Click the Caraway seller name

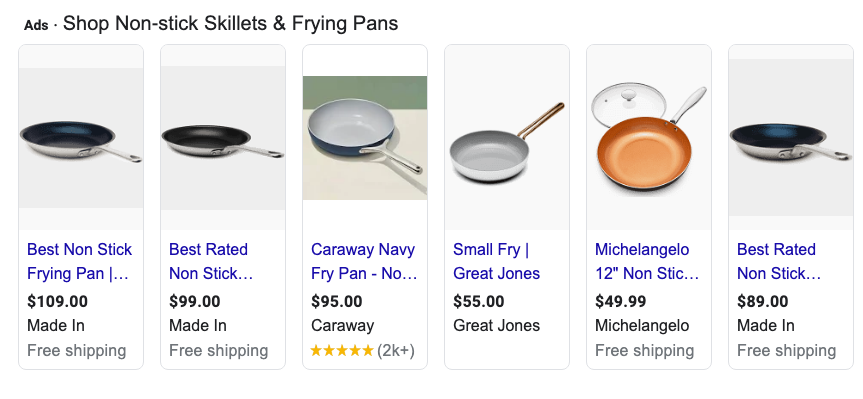(342, 326)
